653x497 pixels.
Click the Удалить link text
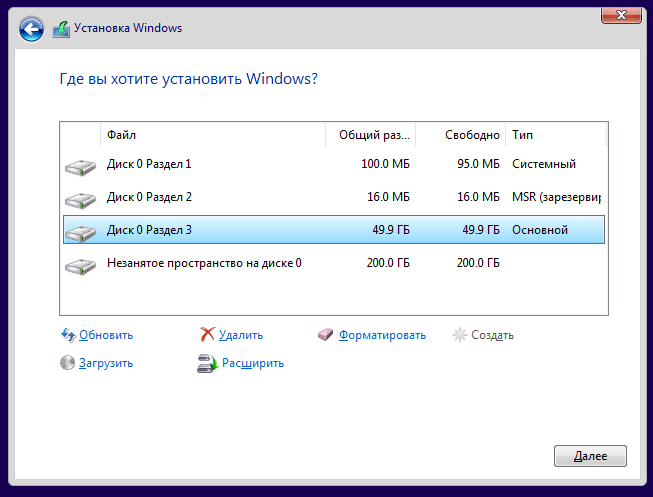[241, 335]
